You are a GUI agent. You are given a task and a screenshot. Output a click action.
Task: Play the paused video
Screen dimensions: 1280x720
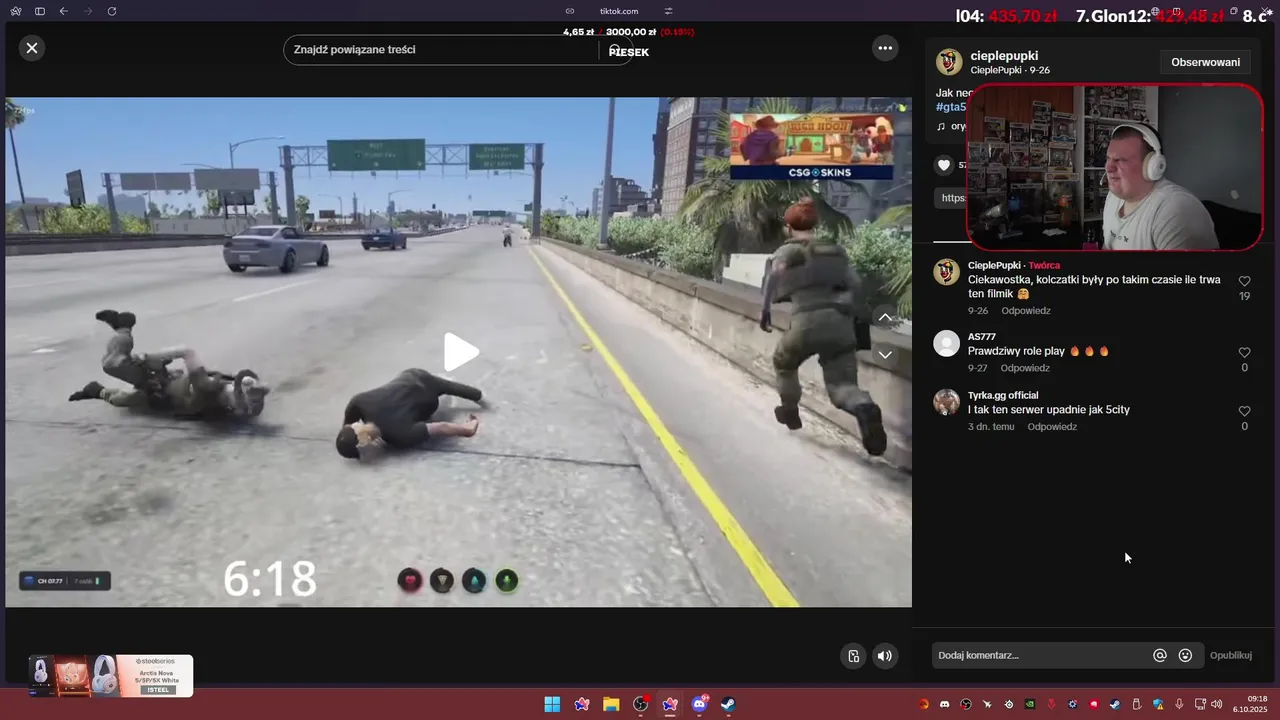click(x=461, y=352)
